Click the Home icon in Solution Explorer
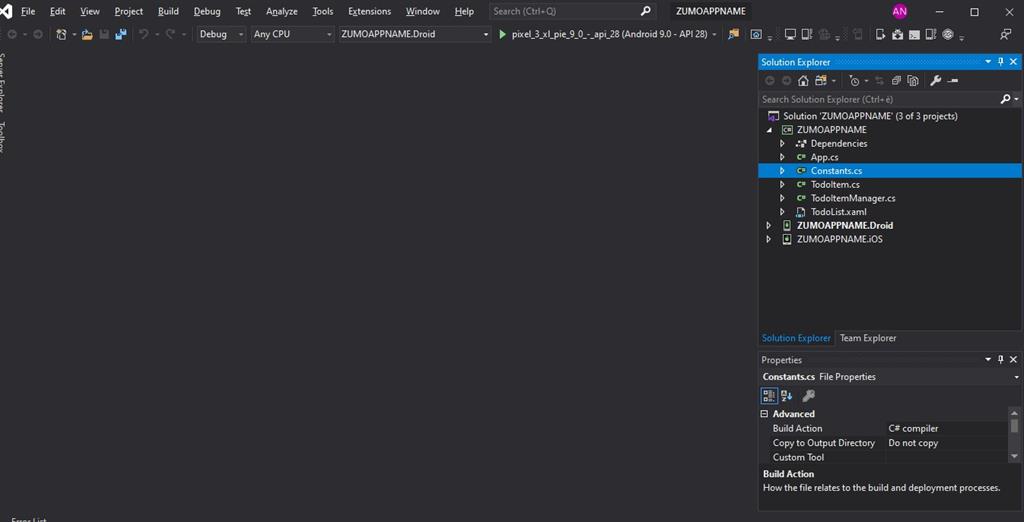The image size is (1024, 522). click(803, 80)
